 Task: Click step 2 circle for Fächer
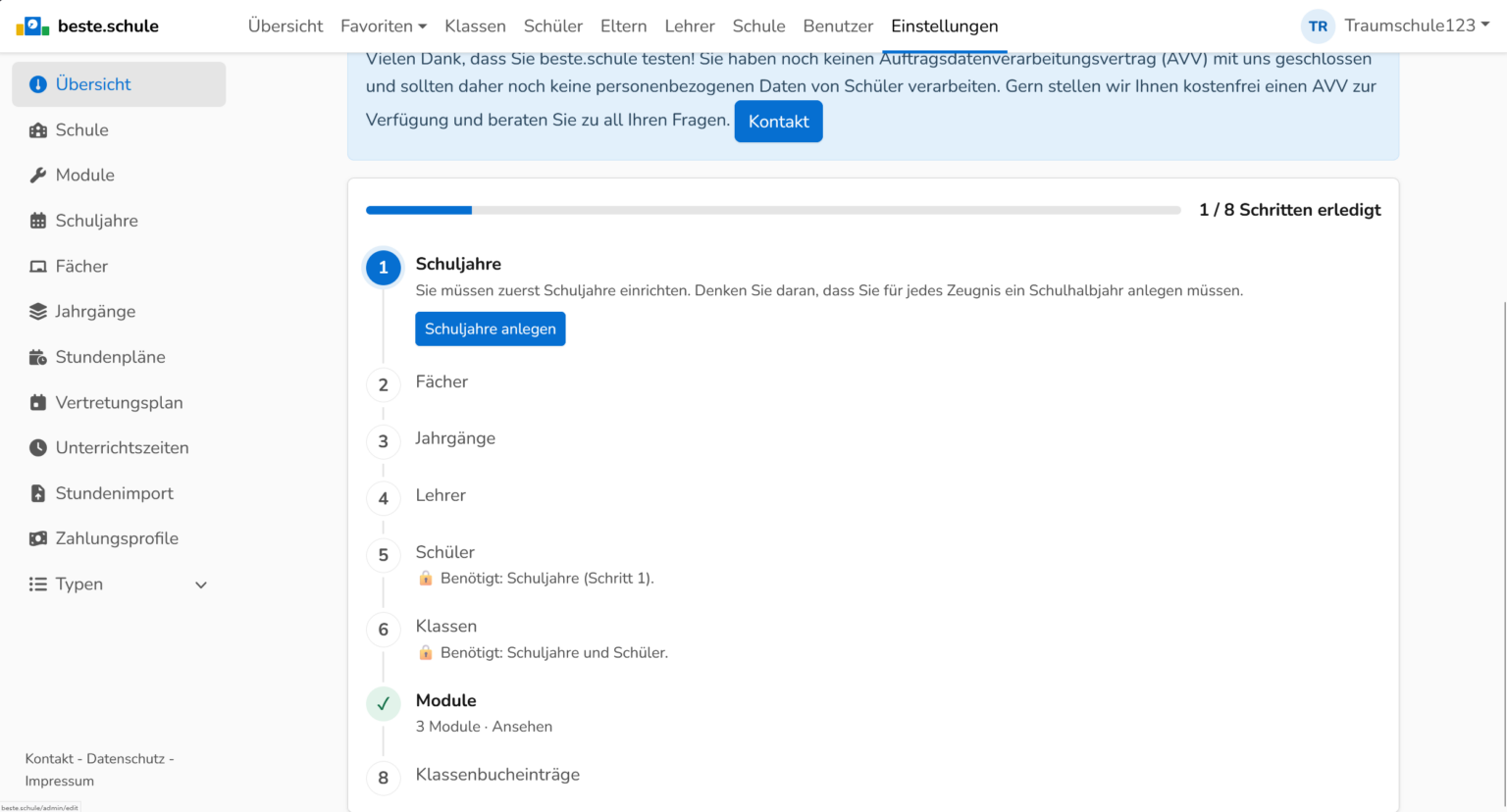(x=384, y=385)
